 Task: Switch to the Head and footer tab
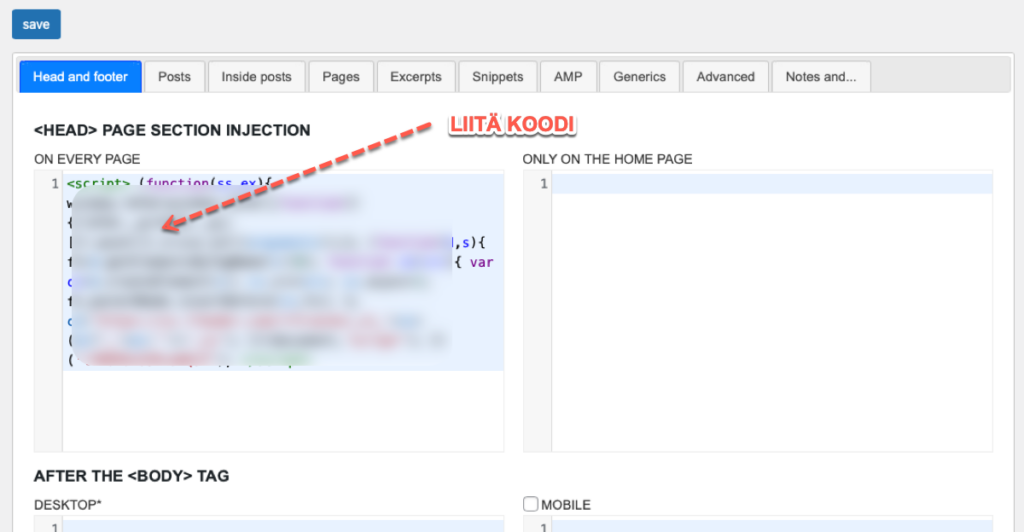pyautogui.click(x=80, y=77)
